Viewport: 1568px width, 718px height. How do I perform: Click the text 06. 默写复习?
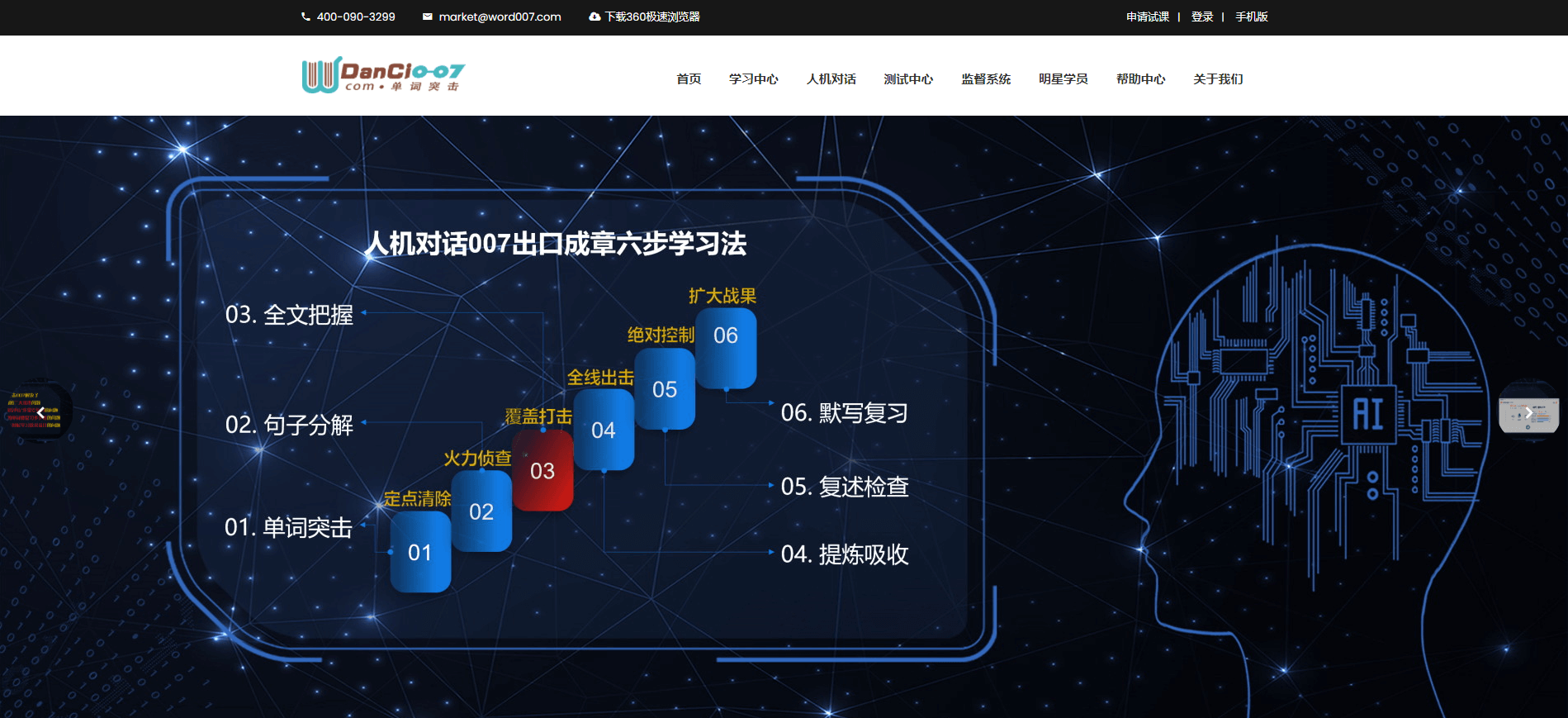(845, 412)
